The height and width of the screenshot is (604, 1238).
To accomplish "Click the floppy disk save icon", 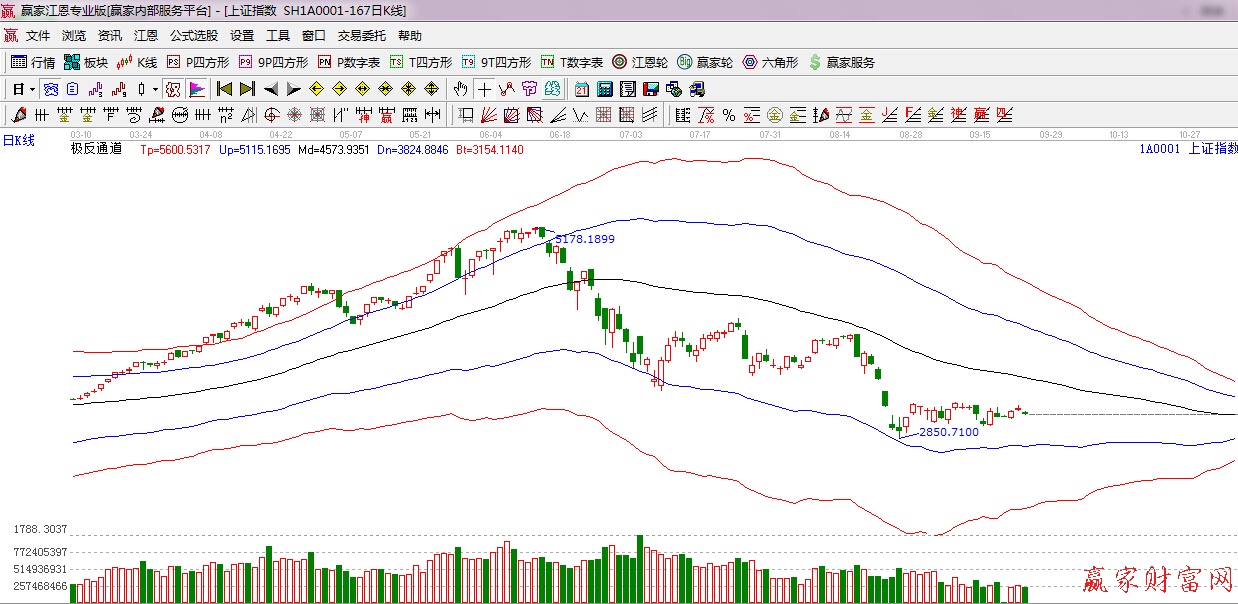I will (650, 89).
